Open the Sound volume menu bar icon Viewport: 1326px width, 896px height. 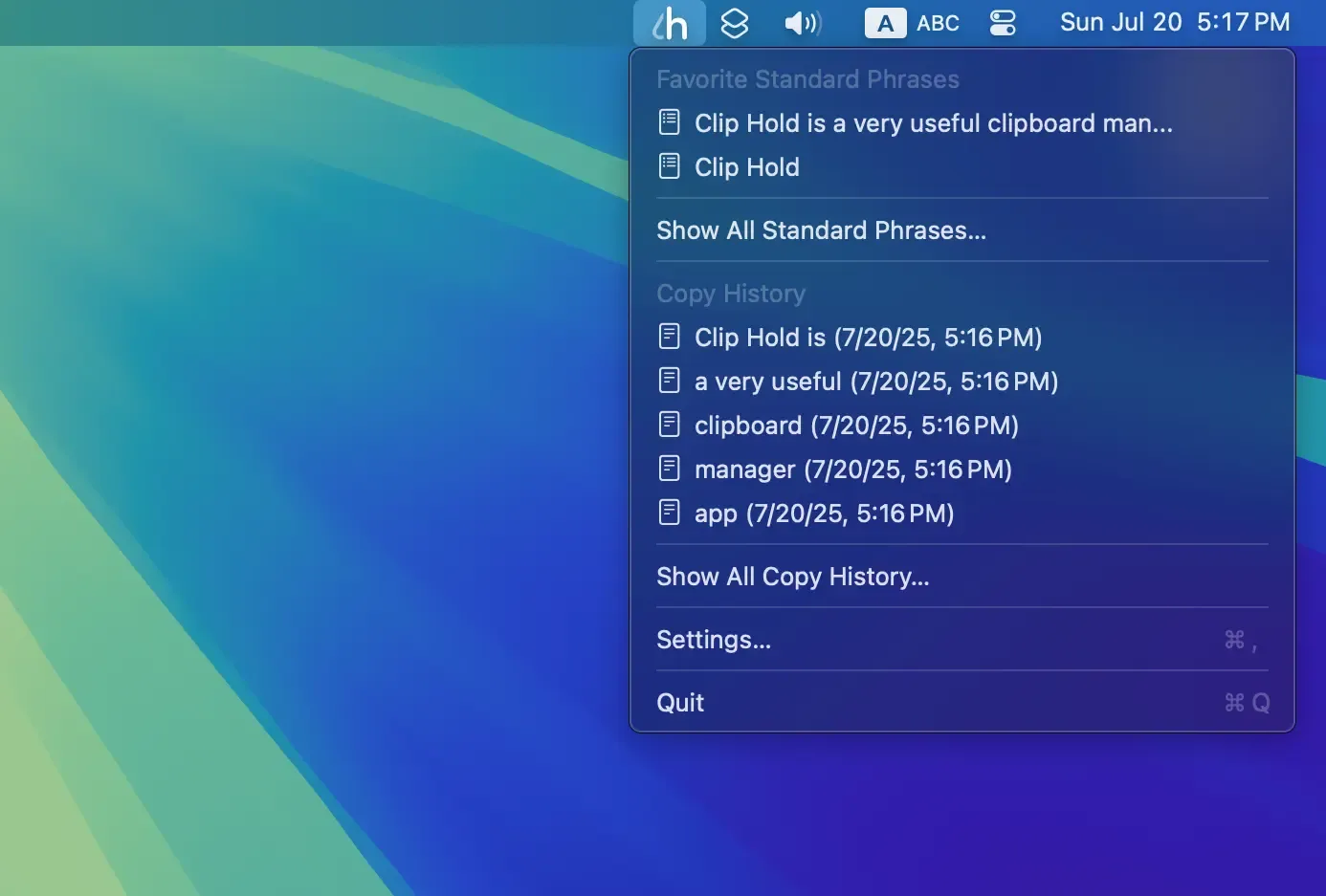point(803,23)
